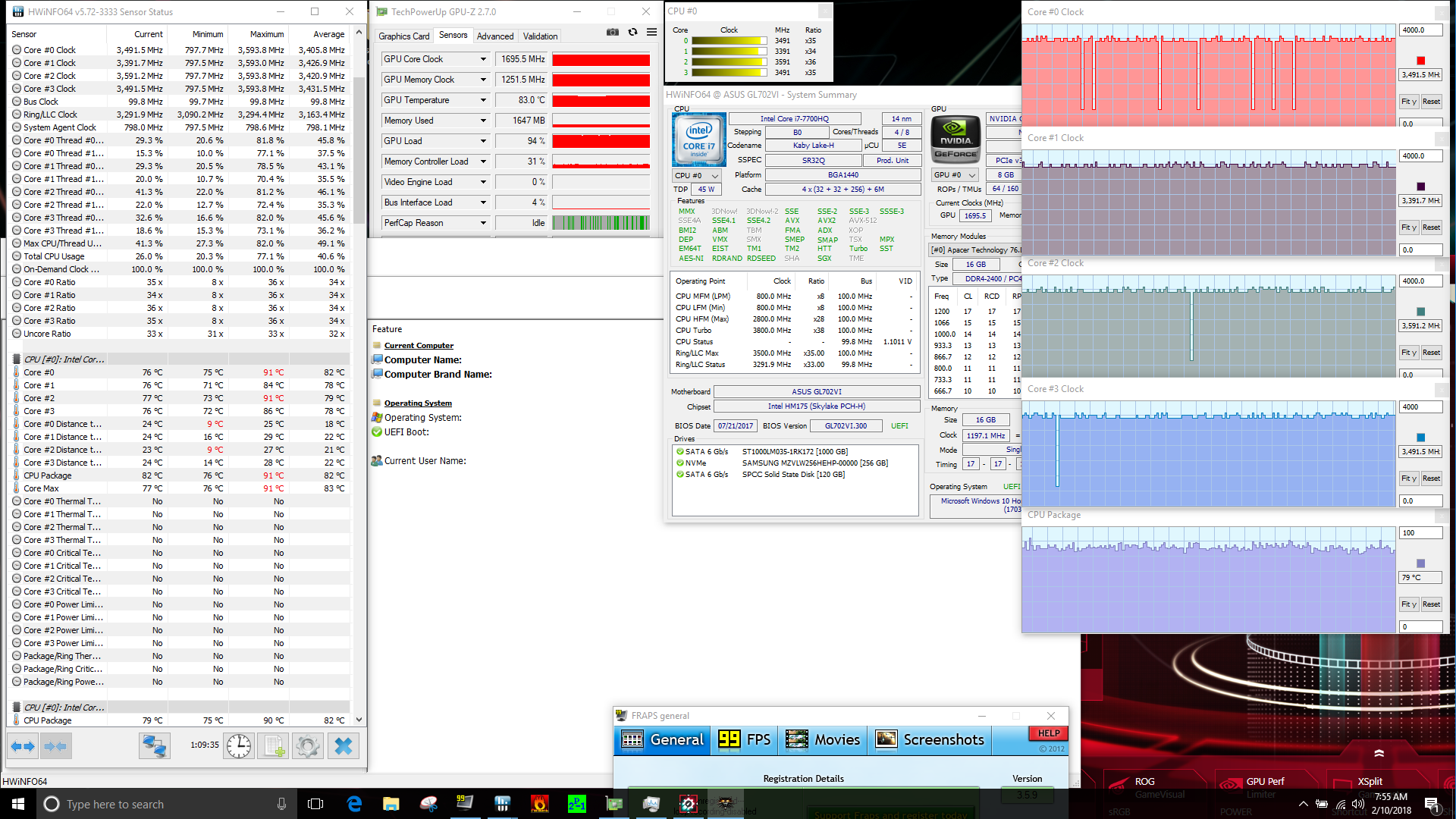Click the blue X close sensors icon

[344, 746]
